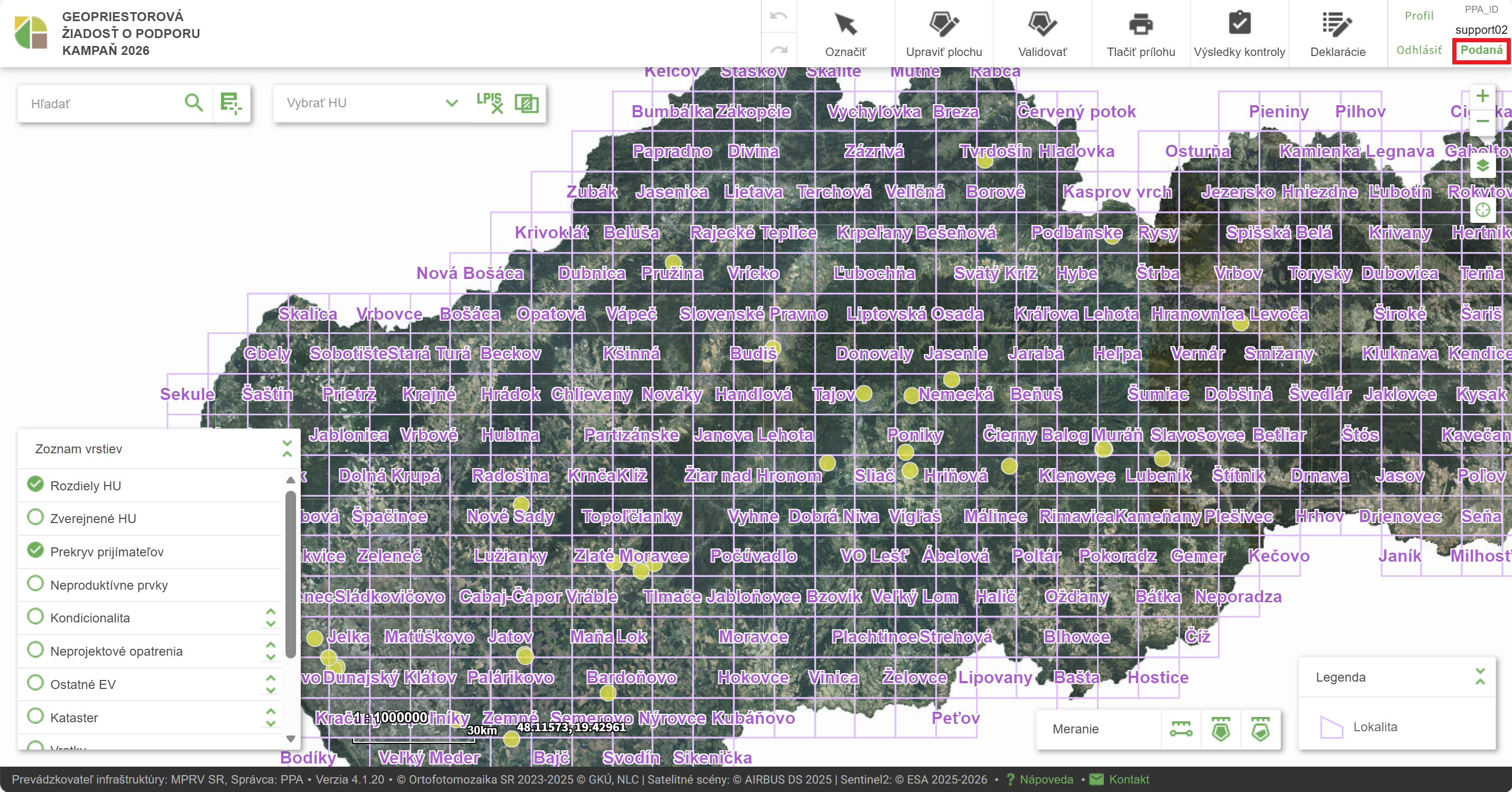This screenshot has width=1512, height=792.
Task: Open the Nápoveda help link
Action: [1046, 780]
